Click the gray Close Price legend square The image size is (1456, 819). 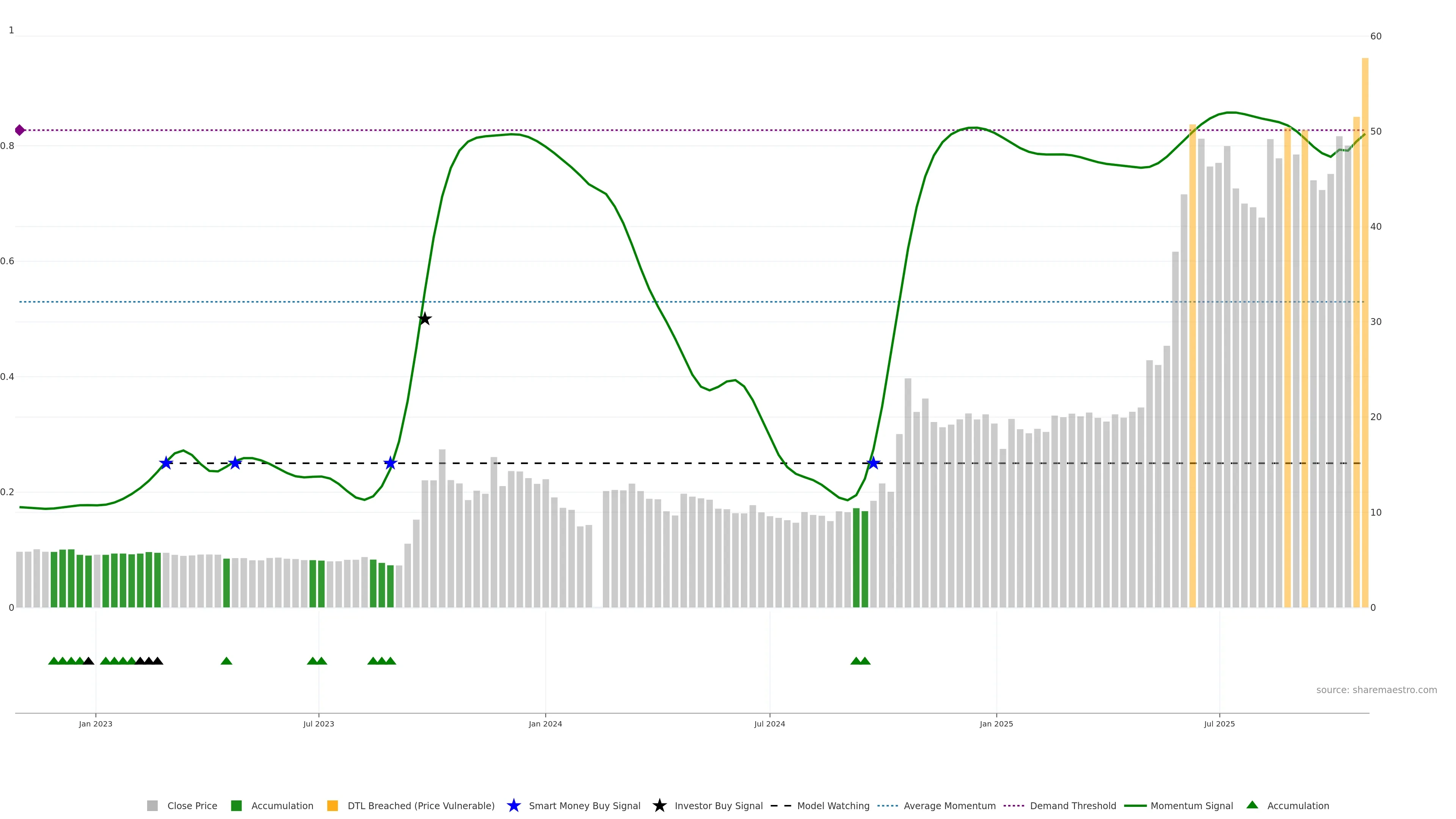tap(152, 805)
